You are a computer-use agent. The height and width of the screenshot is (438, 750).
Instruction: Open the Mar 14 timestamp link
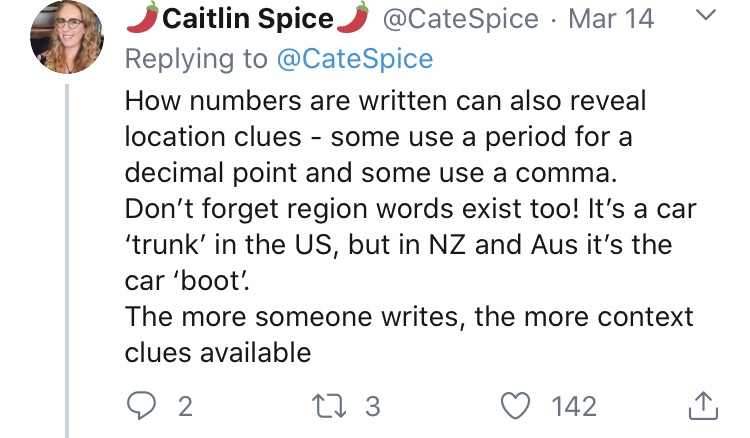click(x=611, y=19)
